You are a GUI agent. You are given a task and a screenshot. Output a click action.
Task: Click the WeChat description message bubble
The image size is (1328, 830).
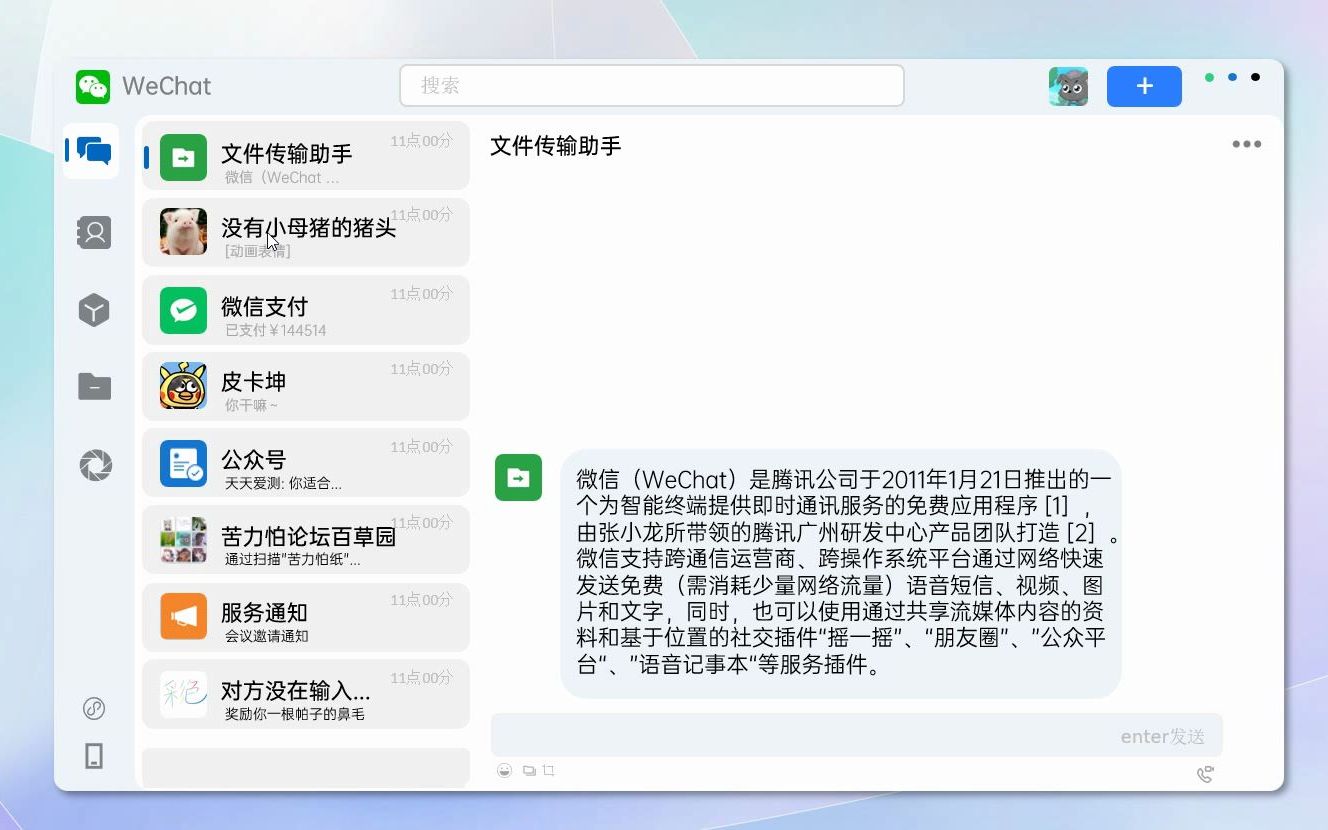[x=840, y=573]
